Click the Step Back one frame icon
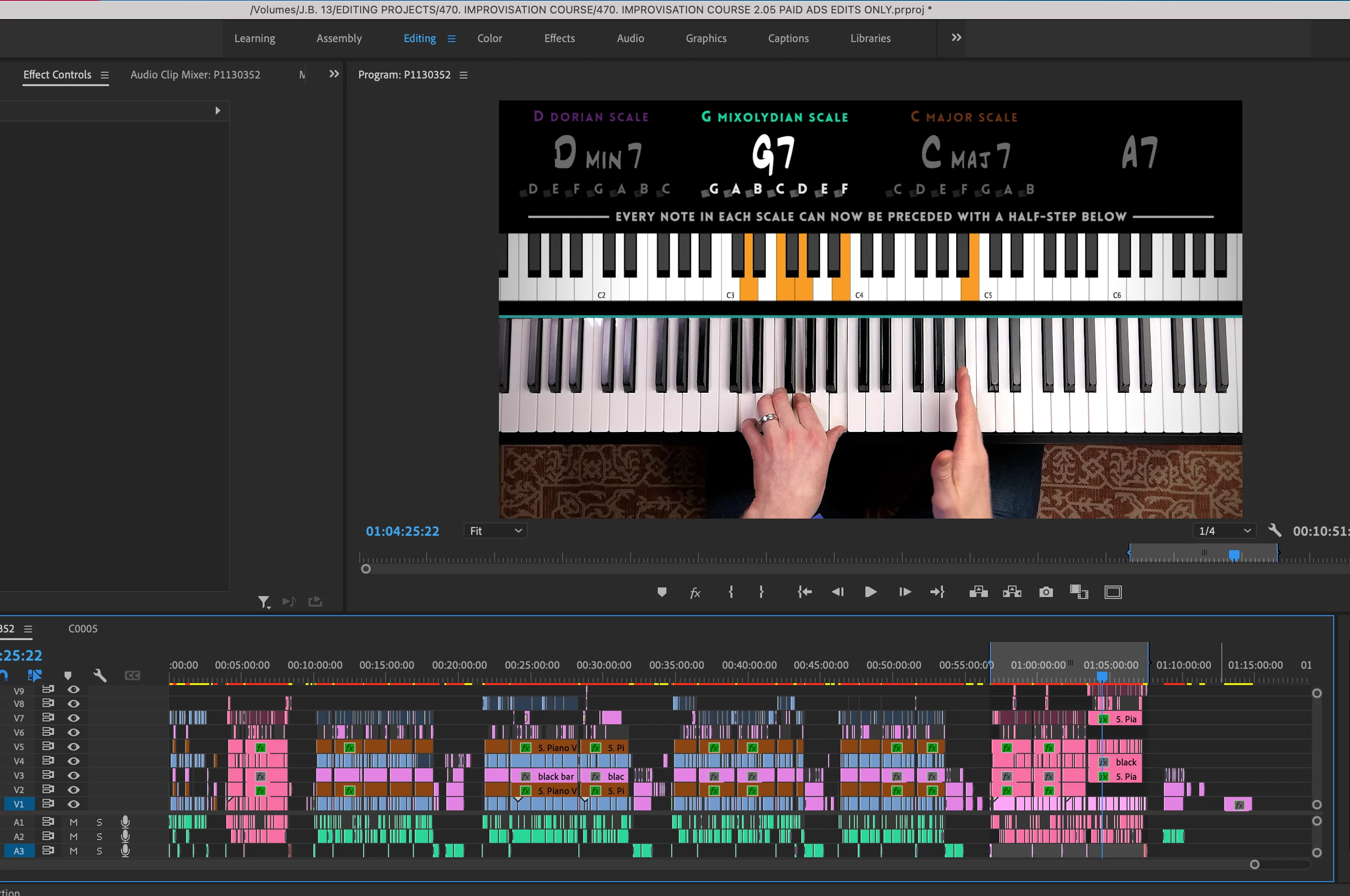Viewport: 1350px width, 896px height. click(x=838, y=592)
